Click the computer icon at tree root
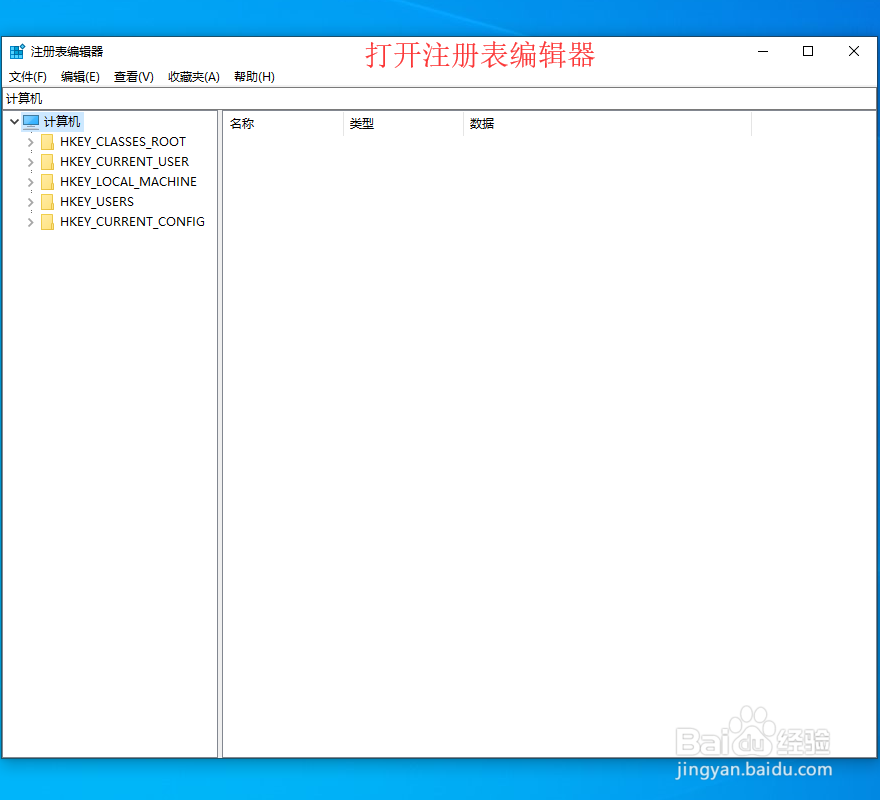Image resolution: width=880 pixels, height=800 pixels. click(31, 121)
